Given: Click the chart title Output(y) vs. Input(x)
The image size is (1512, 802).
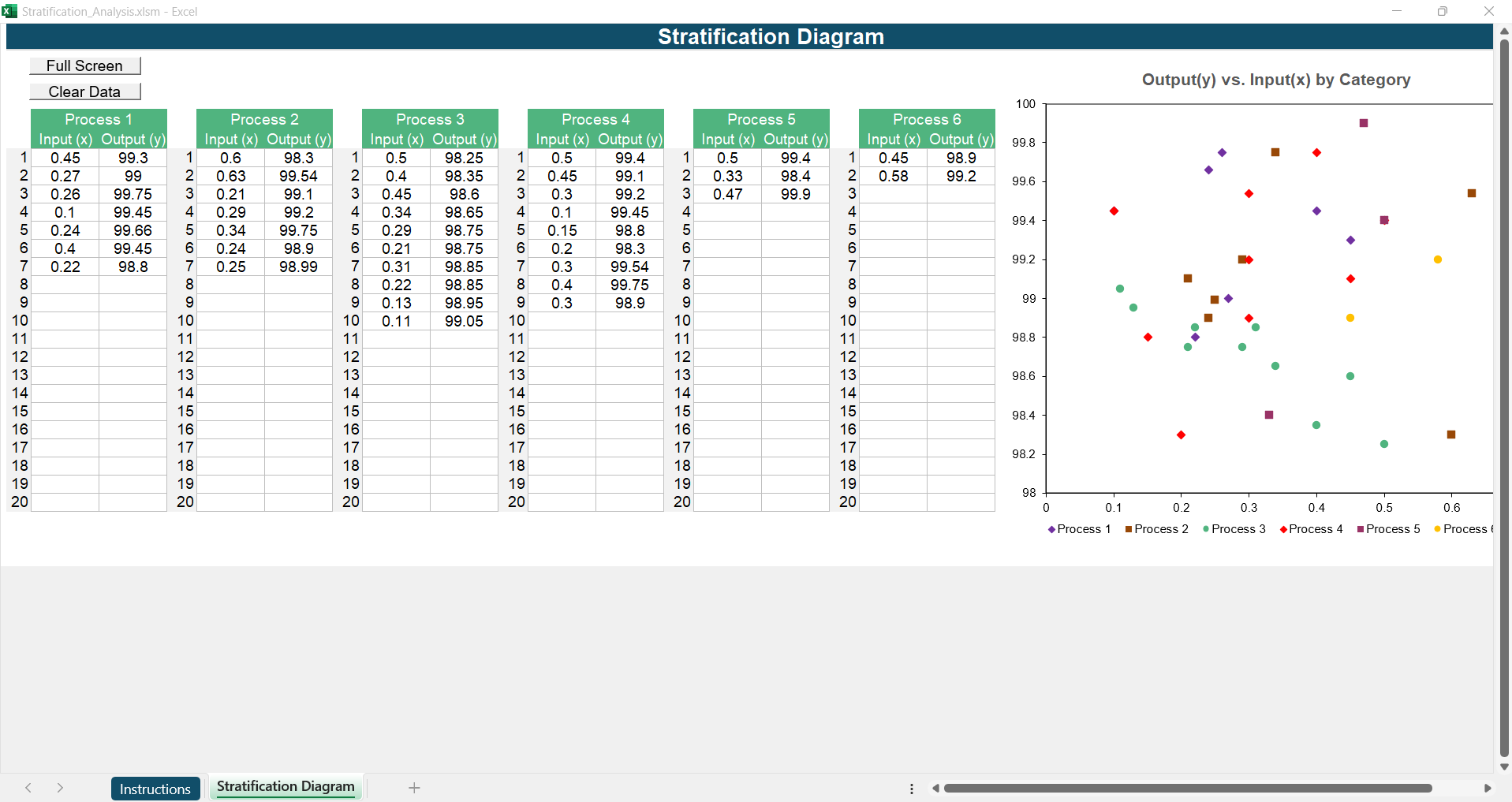Looking at the screenshot, I should 1275,80.
